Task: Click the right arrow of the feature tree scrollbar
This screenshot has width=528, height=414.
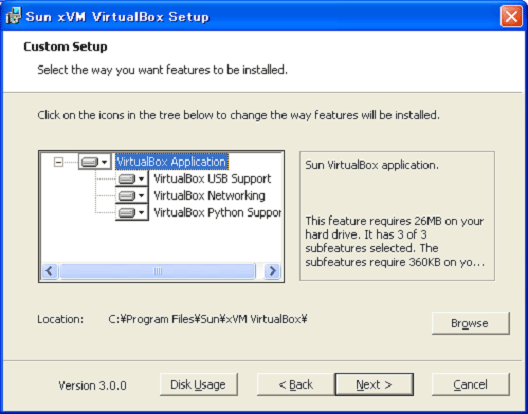Action: 272,271
